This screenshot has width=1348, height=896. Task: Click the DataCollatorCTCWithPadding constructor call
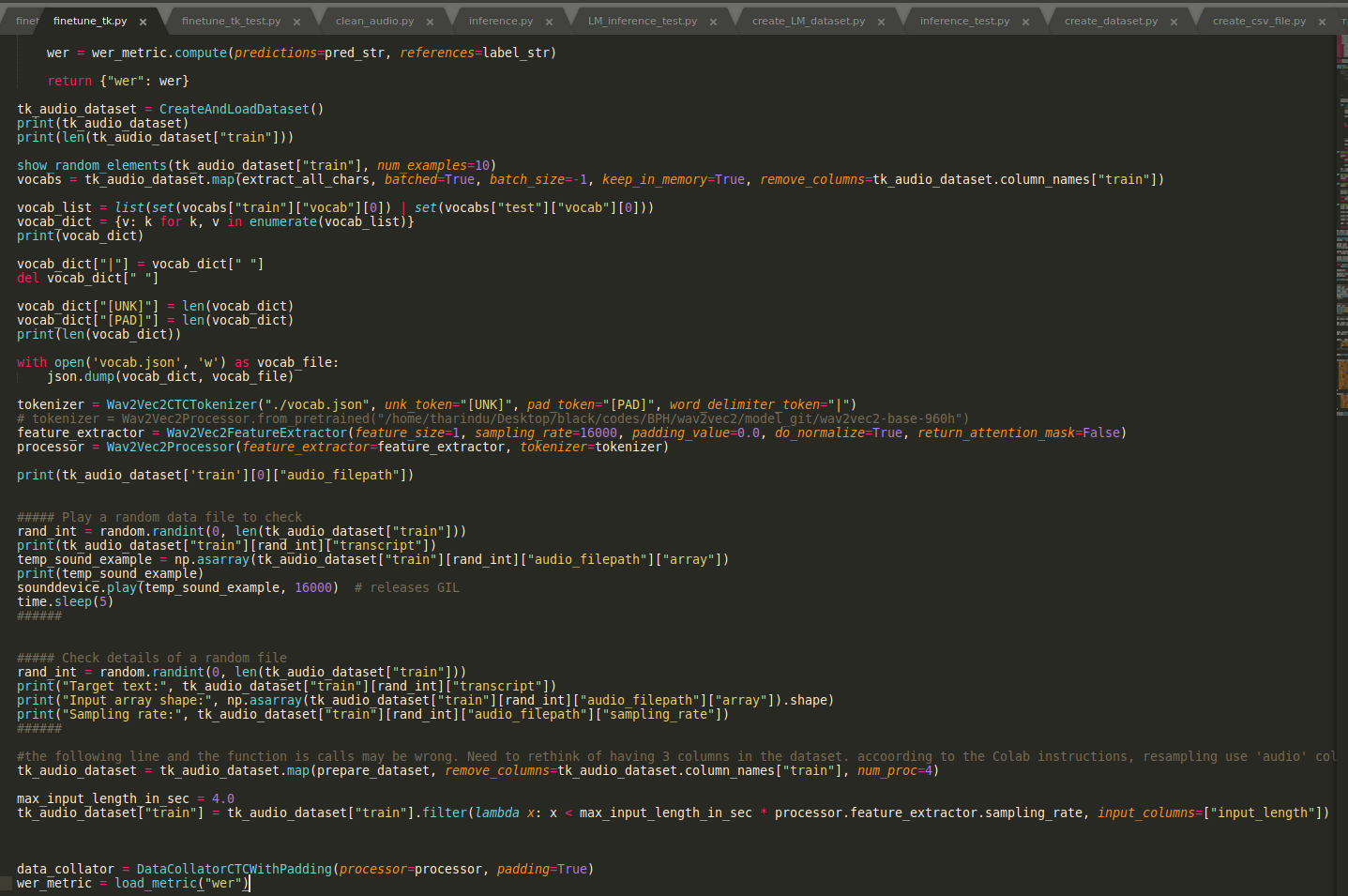pyautogui.click(x=365, y=870)
